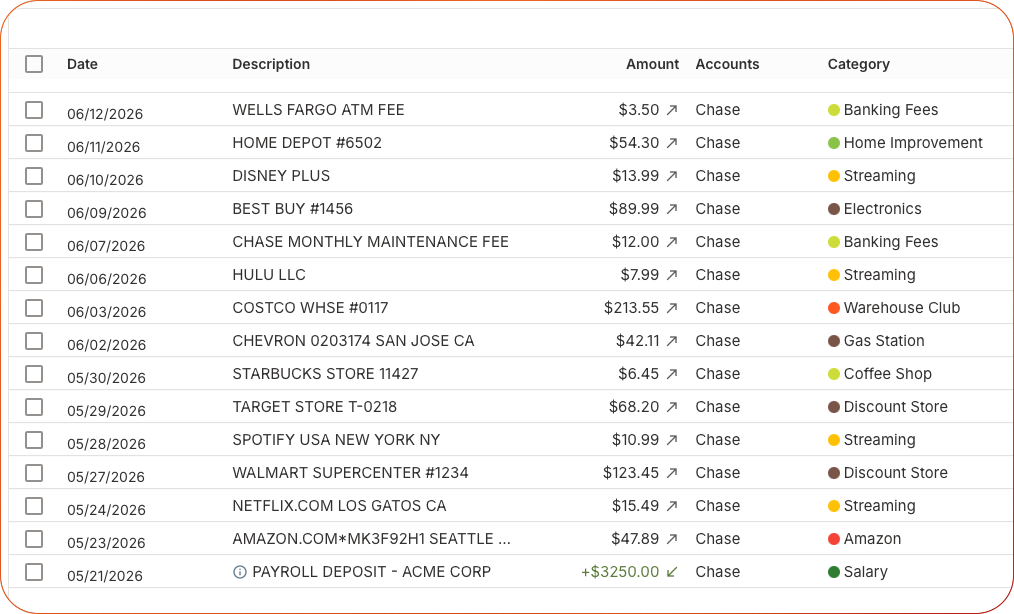
Task: Click the green Home Improvement category dot
Action: 834,143
